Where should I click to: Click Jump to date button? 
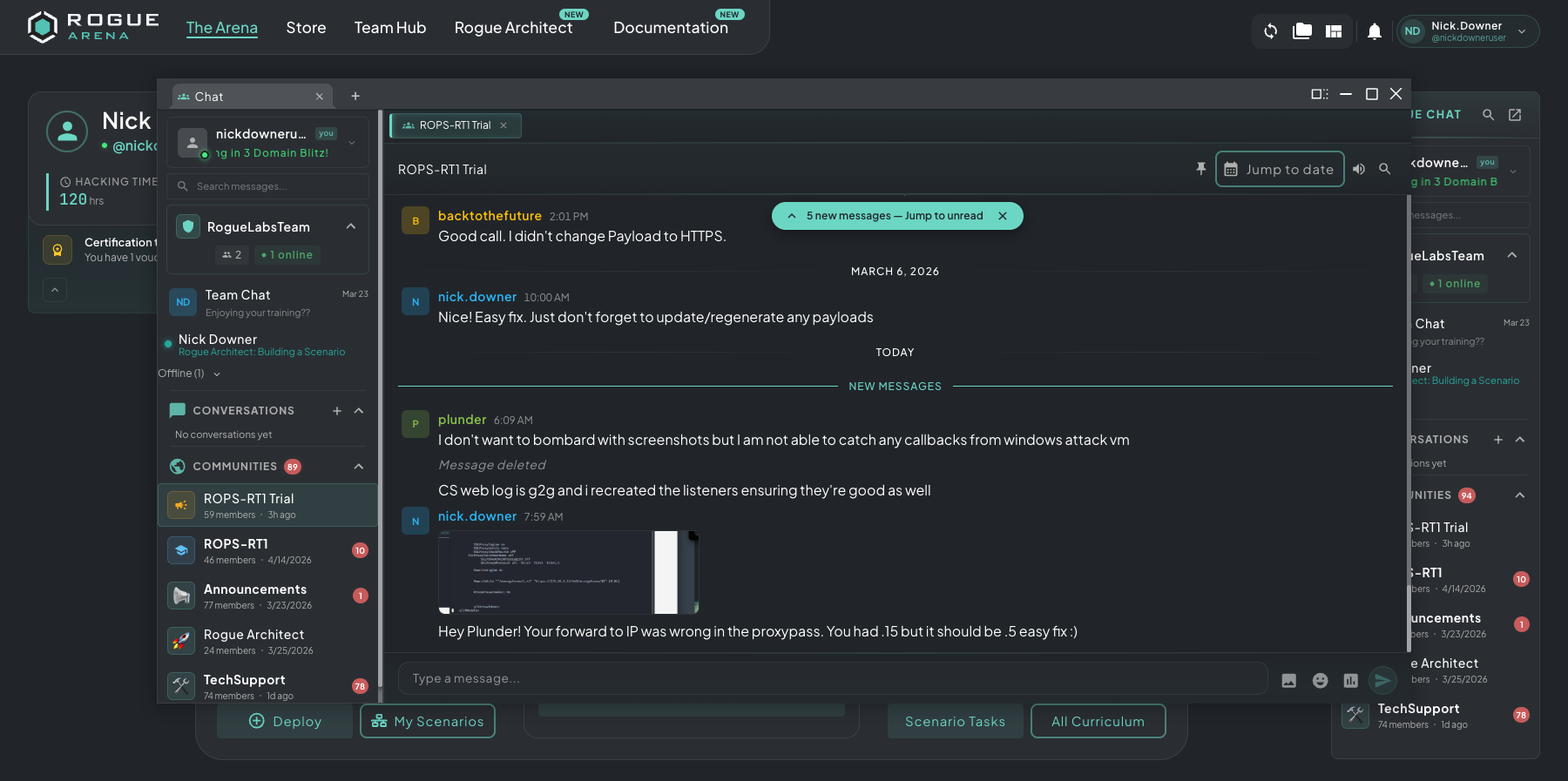[x=1280, y=169]
